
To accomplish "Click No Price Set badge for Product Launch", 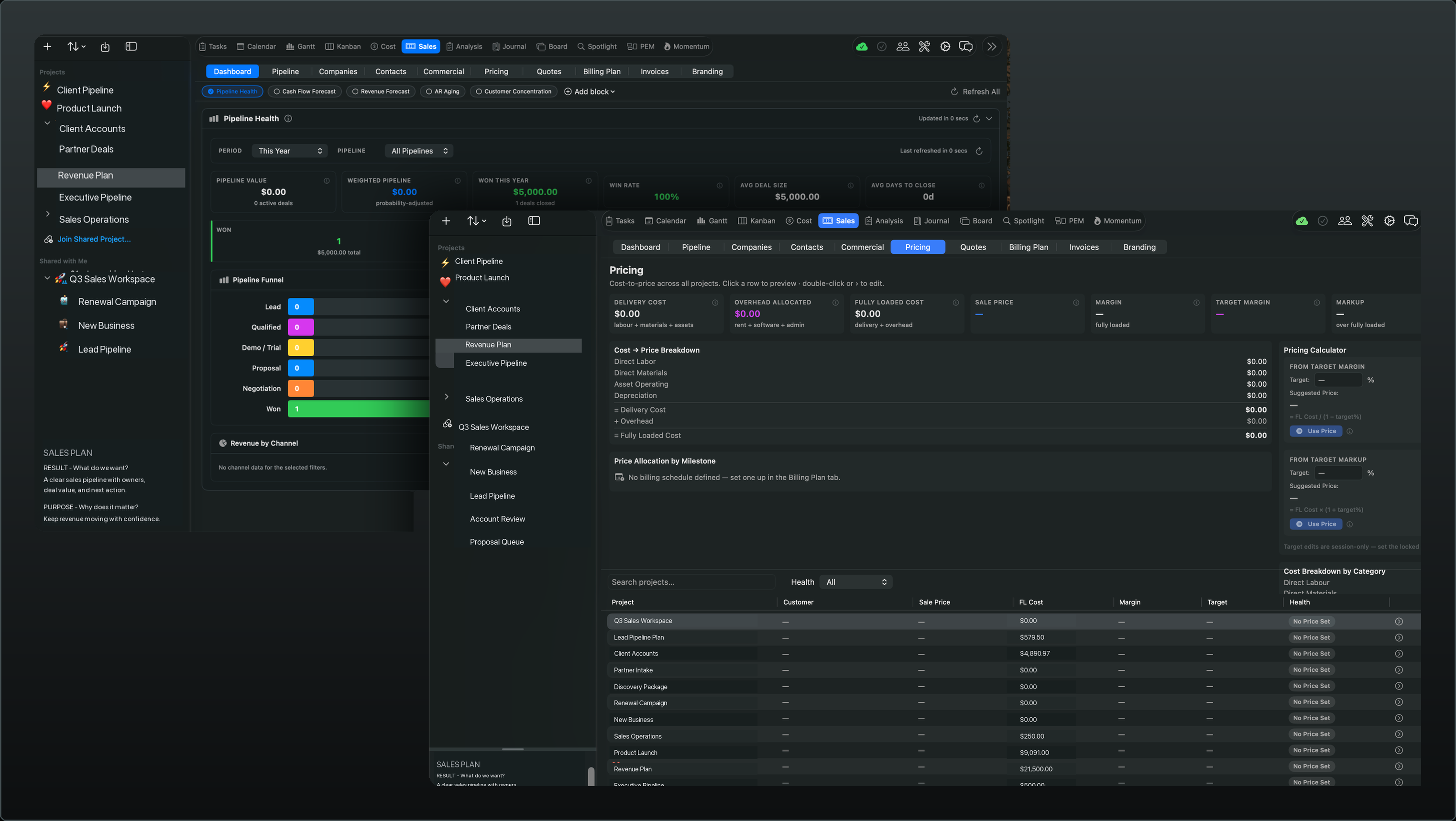I will pyautogui.click(x=1311, y=750).
